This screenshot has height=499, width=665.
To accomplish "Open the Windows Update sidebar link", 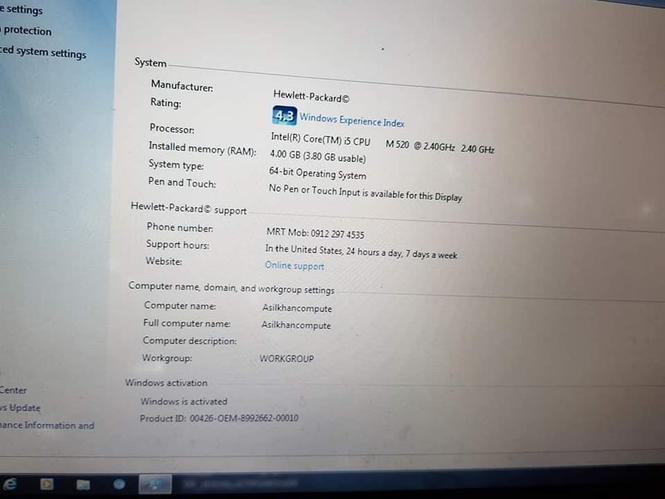I will (20, 407).
